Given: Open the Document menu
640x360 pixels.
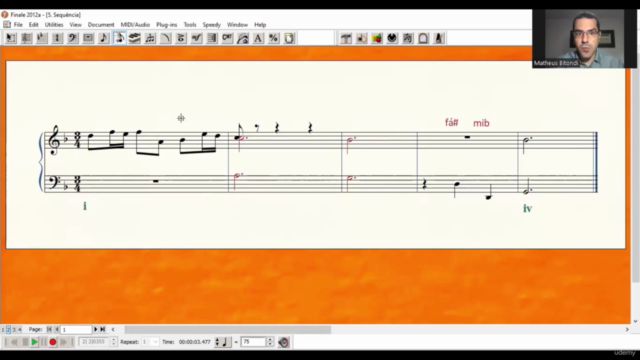Looking at the screenshot, I should pyautogui.click(x=101, y=24).
